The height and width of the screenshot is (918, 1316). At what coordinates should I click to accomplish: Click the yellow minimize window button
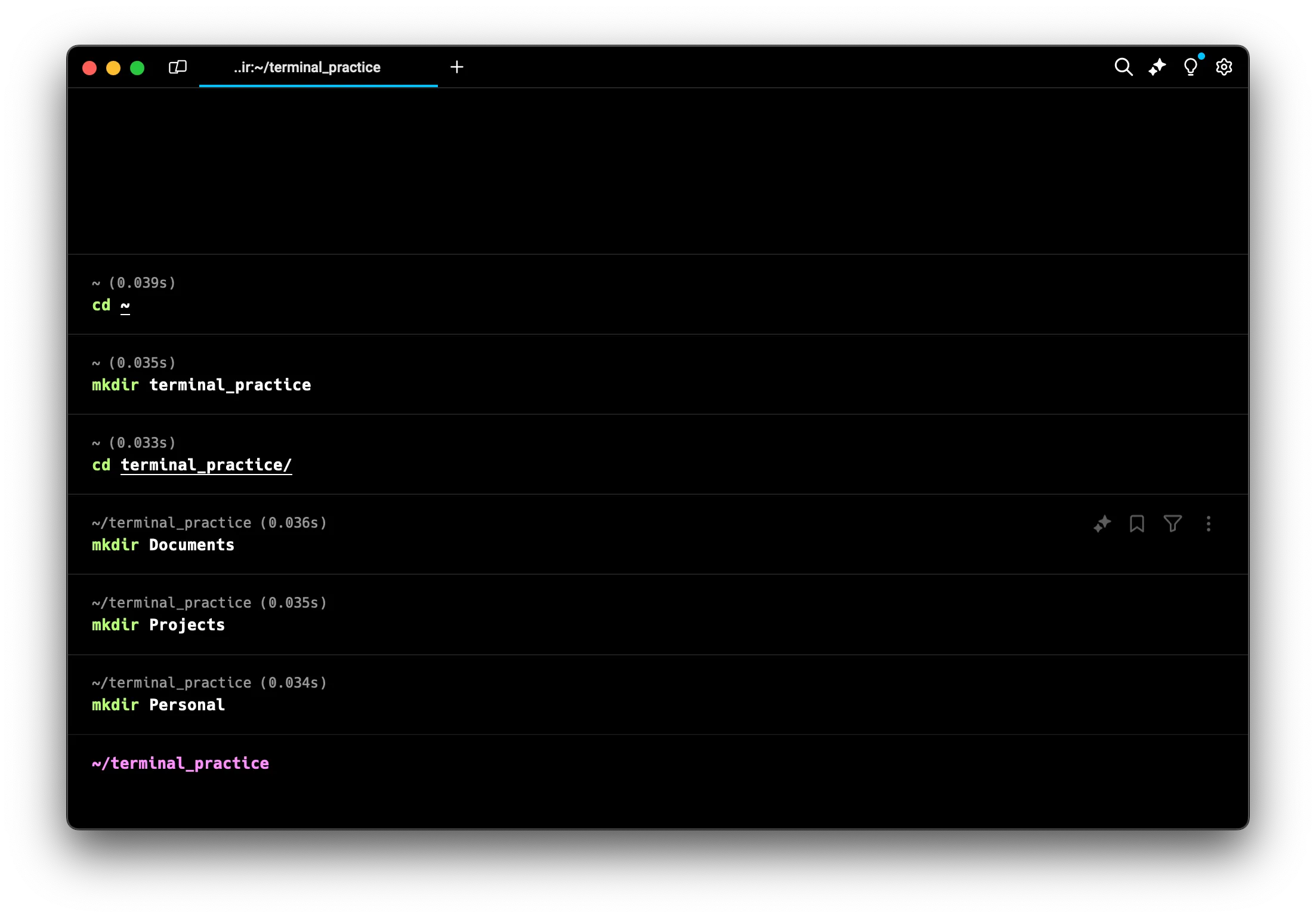[113, 68]
